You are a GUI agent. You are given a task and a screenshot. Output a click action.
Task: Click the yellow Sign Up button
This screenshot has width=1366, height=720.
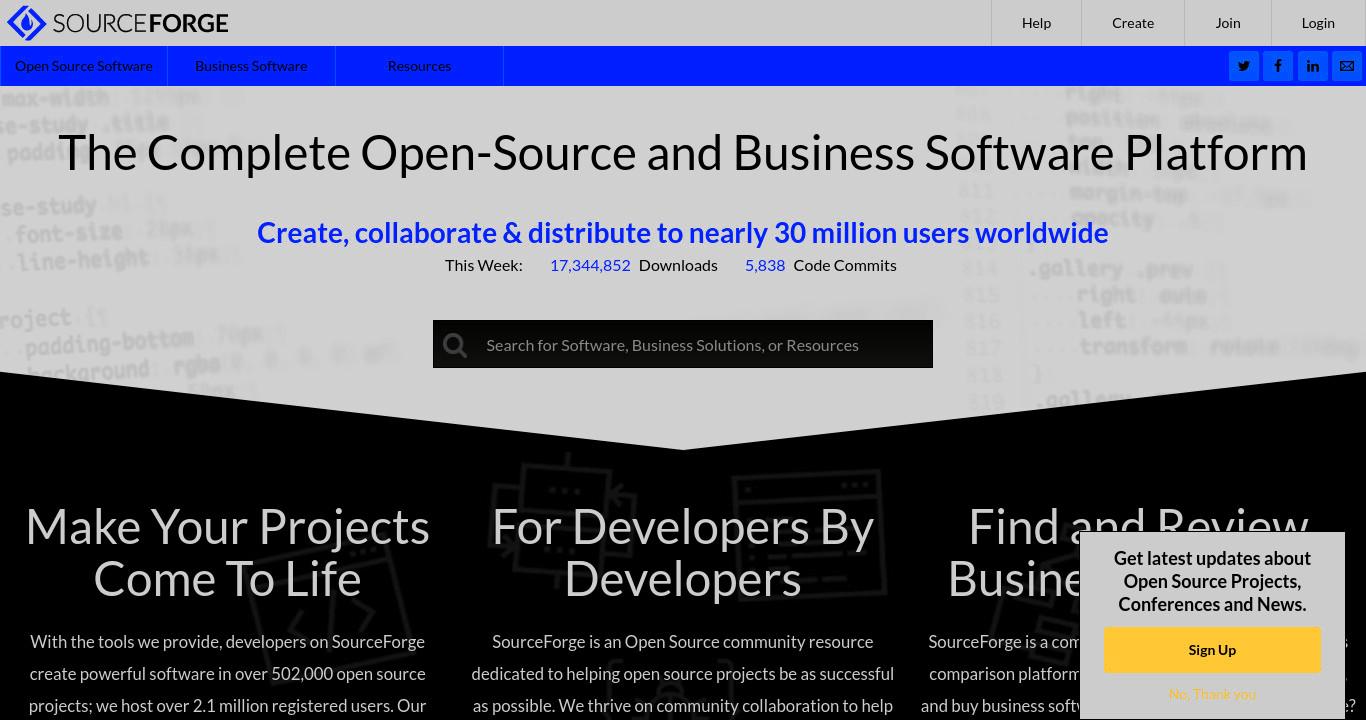1212,650
